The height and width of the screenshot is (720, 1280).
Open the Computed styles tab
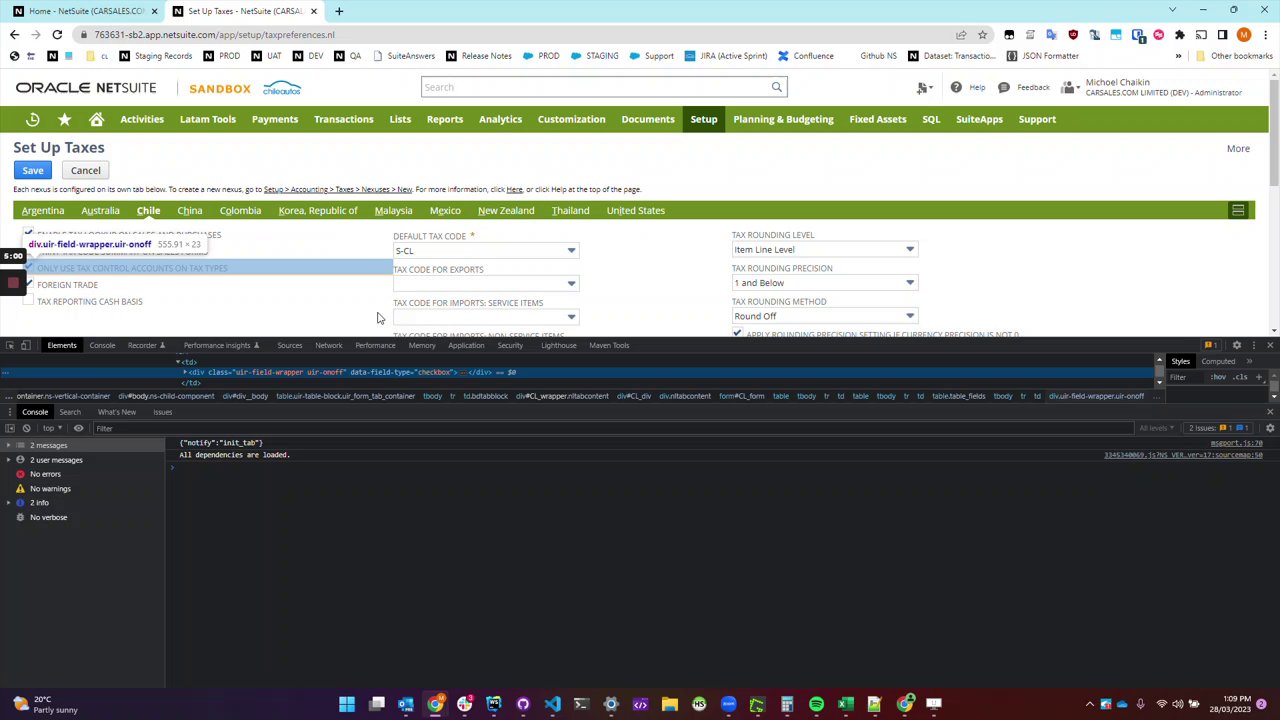tap(1218, 361)
